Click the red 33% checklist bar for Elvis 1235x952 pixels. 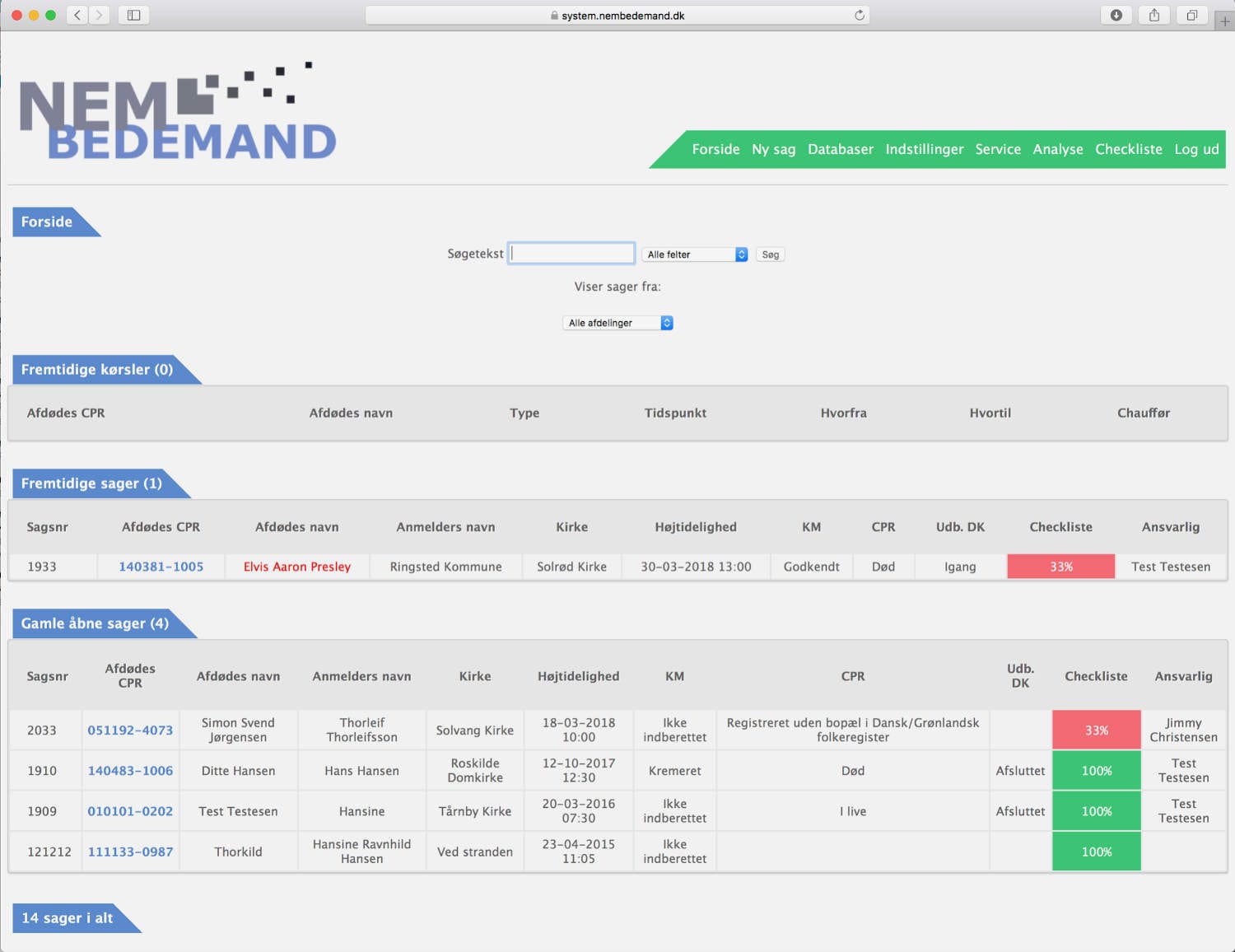[x=1060, y=567]
